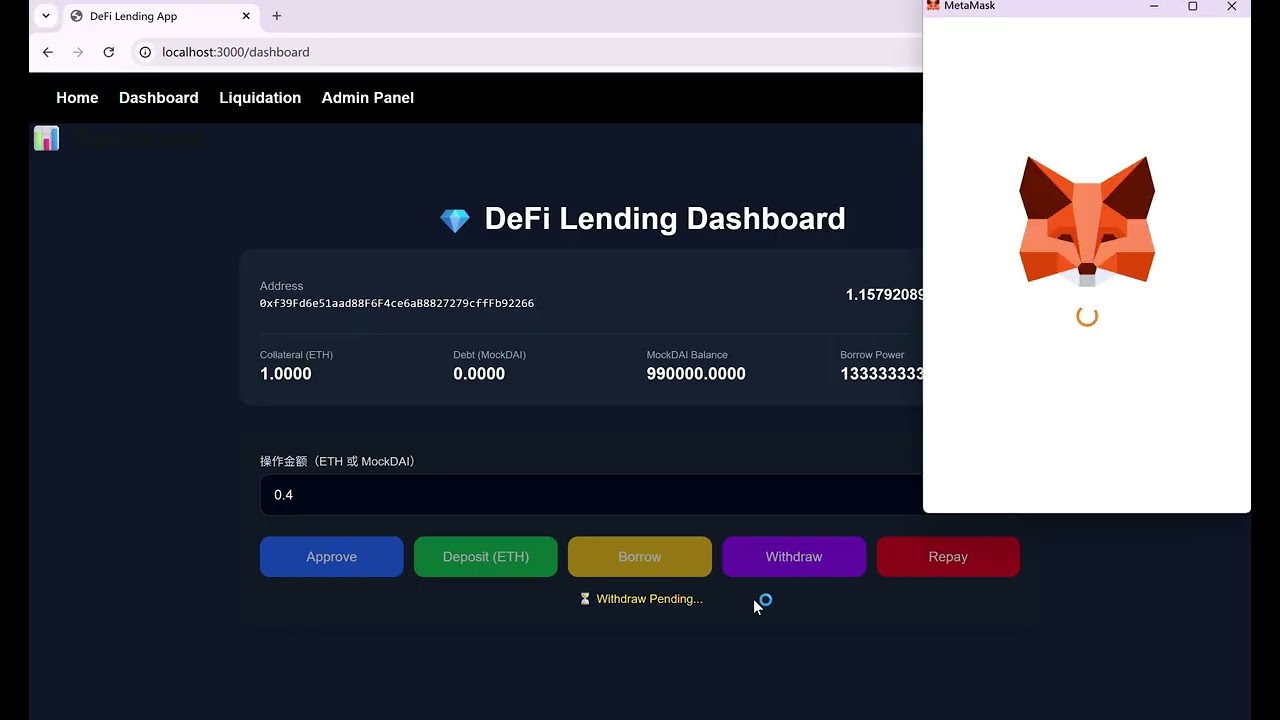Click the Borrow Power label
This screenshot has width=1280, height=720.
pos(872,355)
